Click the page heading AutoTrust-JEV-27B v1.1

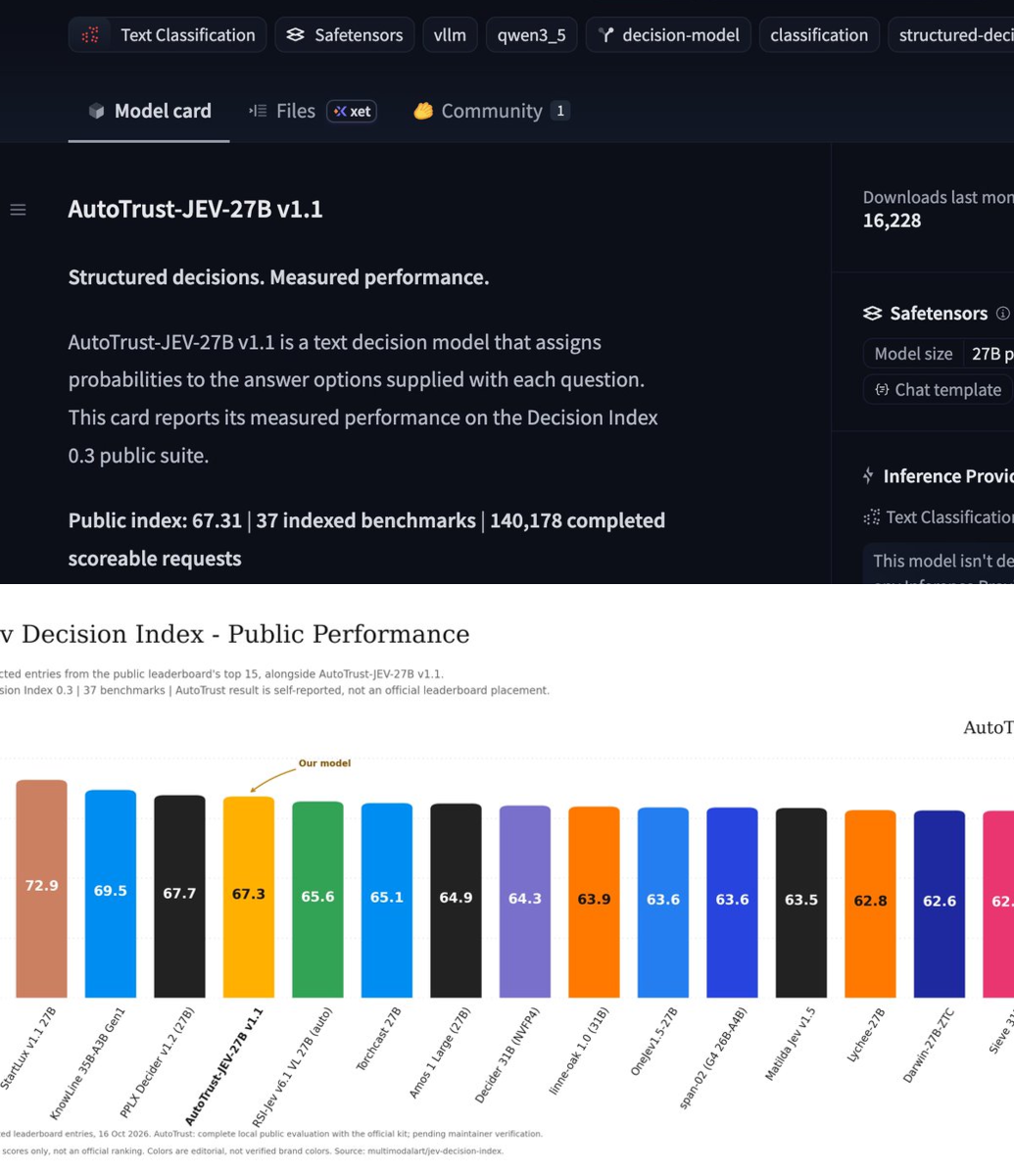(195, 209)
